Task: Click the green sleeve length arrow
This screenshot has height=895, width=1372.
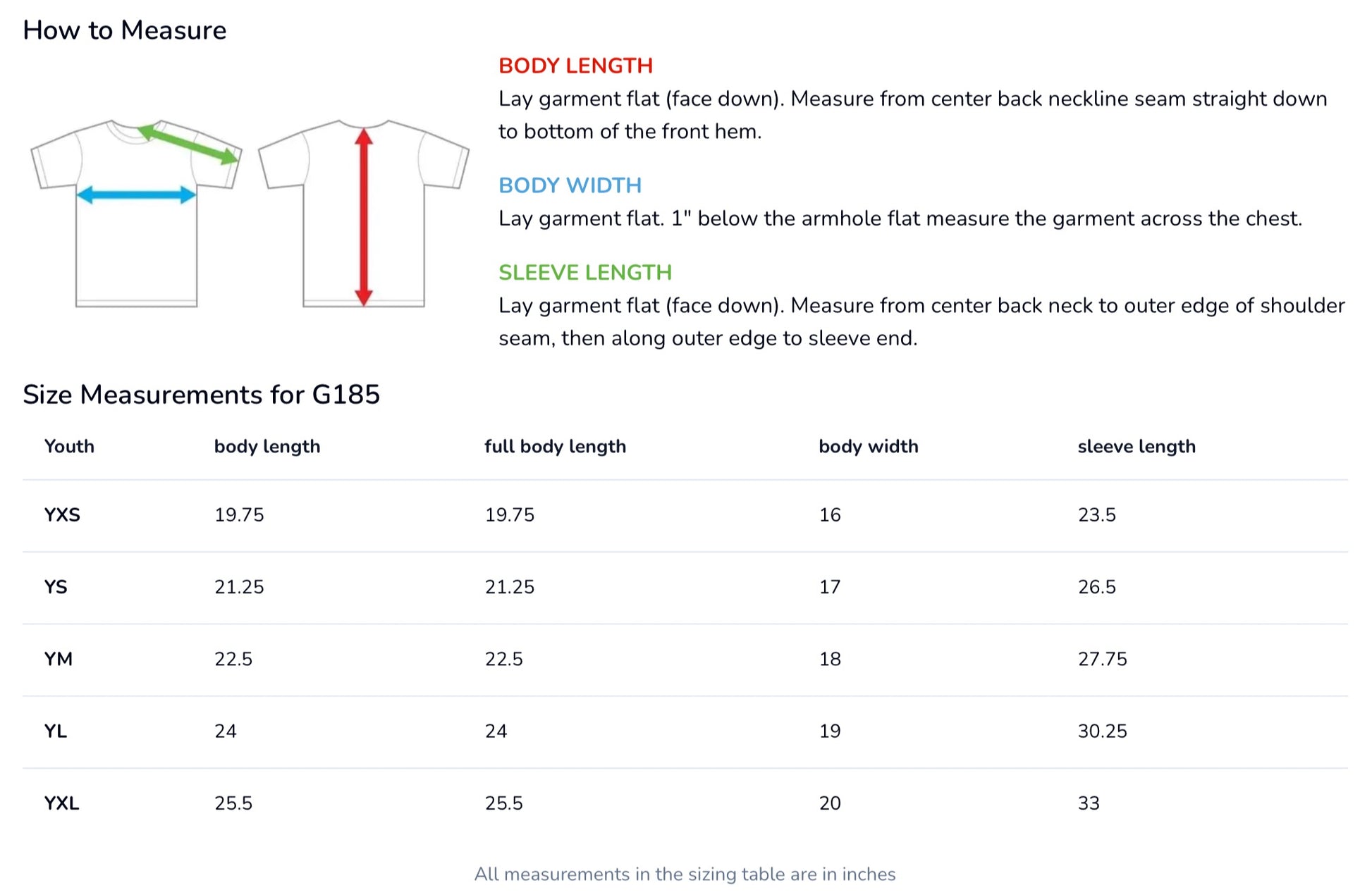Action: [x=188, y=144]
